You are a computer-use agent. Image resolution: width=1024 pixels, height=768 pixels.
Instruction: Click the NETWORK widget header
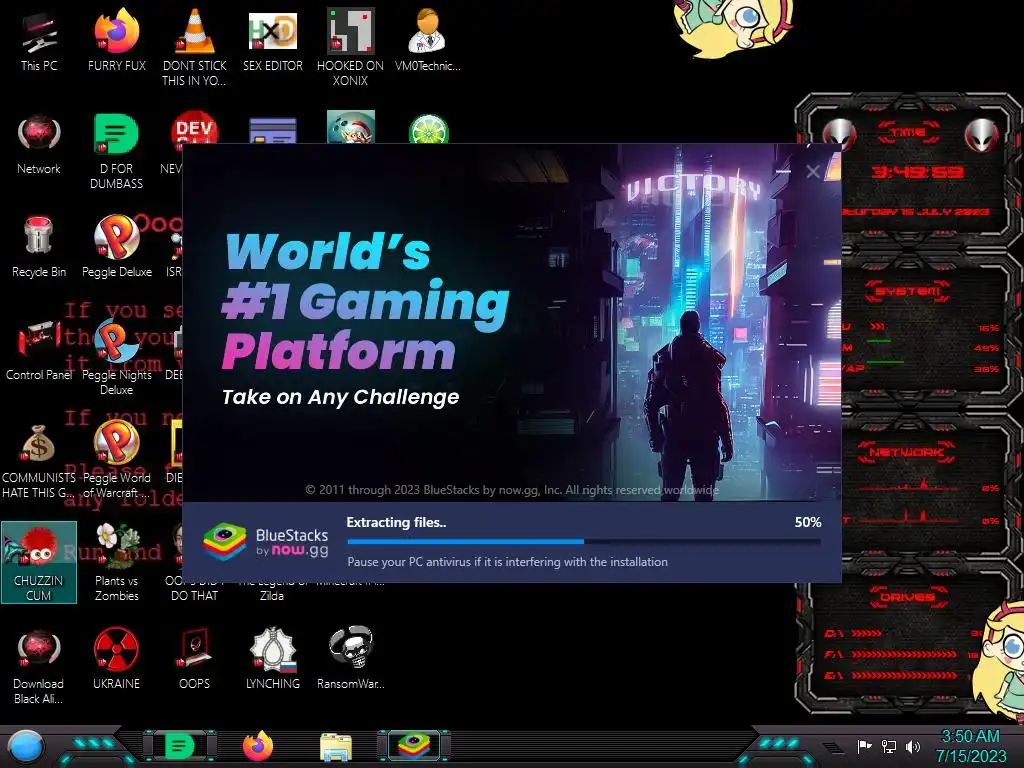click(906, 451)
